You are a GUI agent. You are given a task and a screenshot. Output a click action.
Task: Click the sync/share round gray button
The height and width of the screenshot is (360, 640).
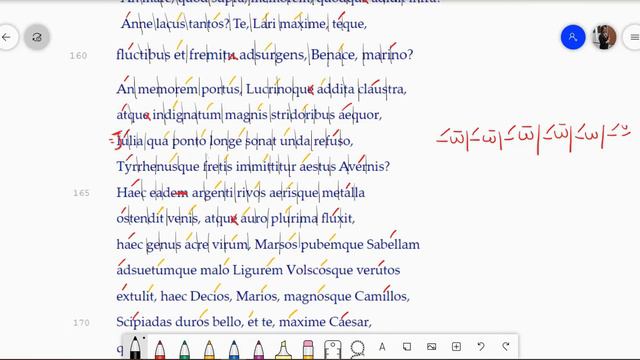click(x=37, y=37)
